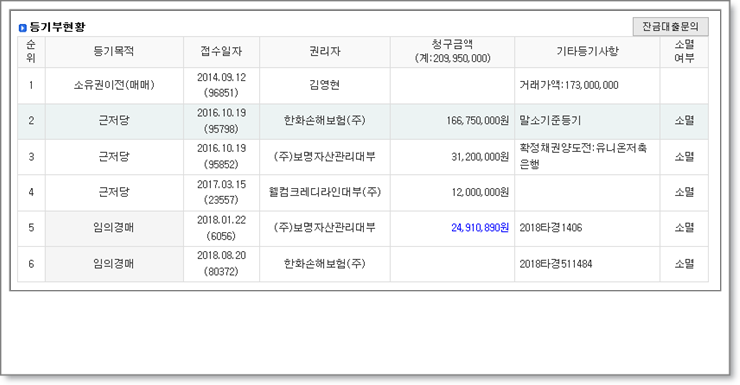Select 한화손해보험(주) in row 6

click(325, 264)
